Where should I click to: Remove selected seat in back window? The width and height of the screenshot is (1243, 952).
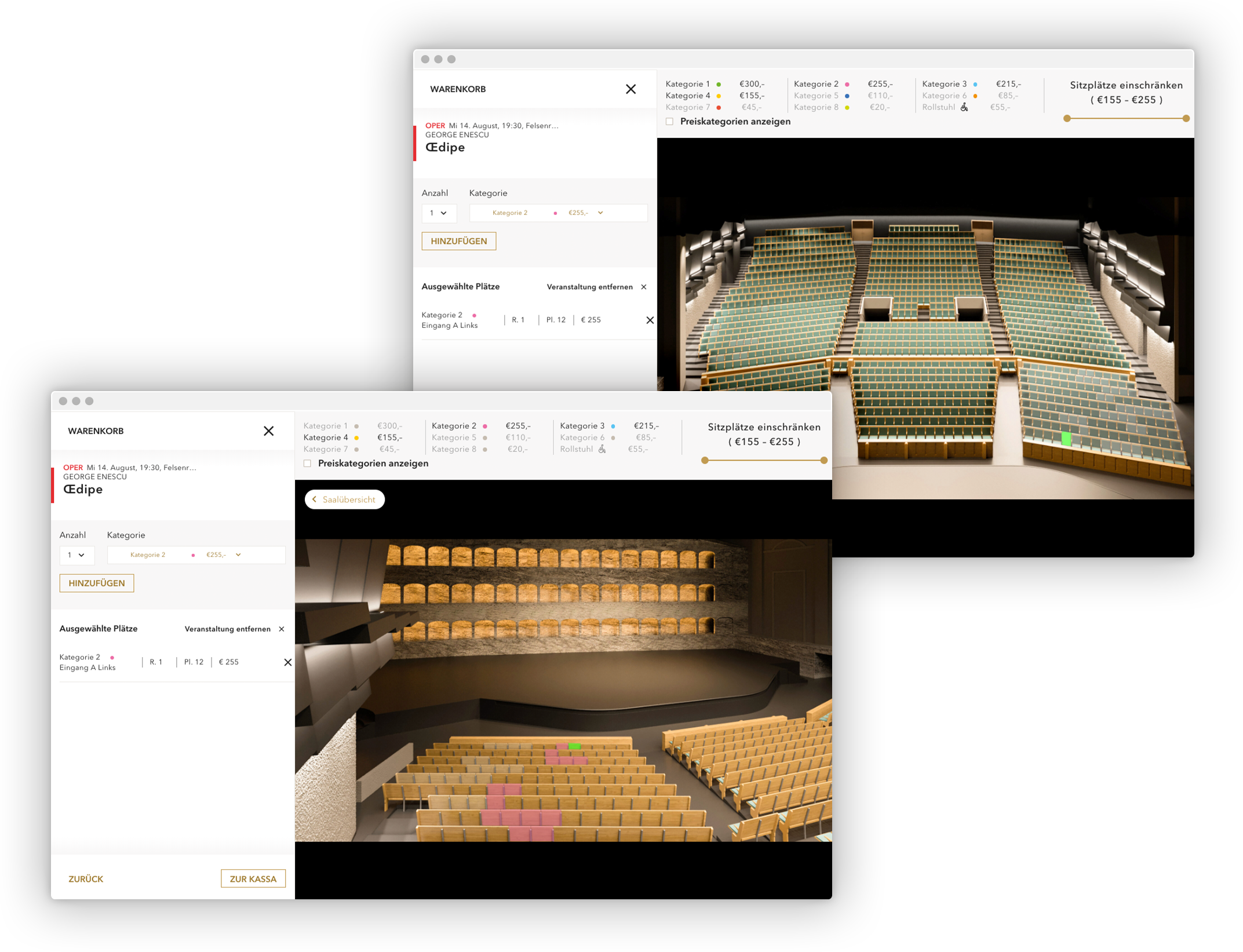[650, 320]
